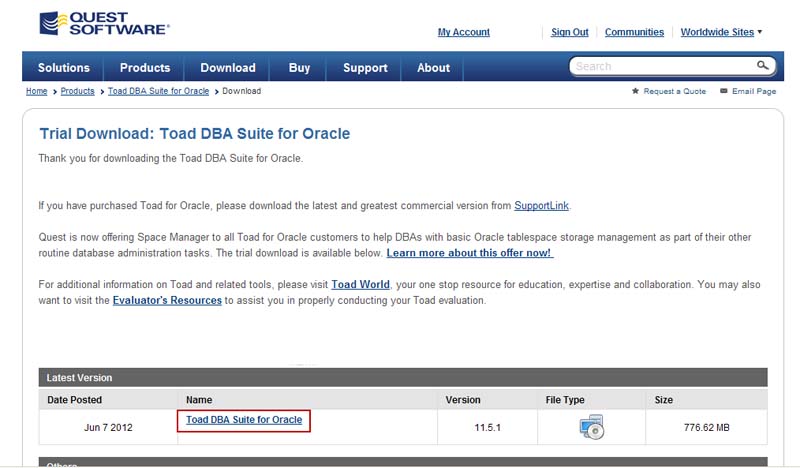
Task: Go to Home in the breadcrumb
Action: point(36,91)
